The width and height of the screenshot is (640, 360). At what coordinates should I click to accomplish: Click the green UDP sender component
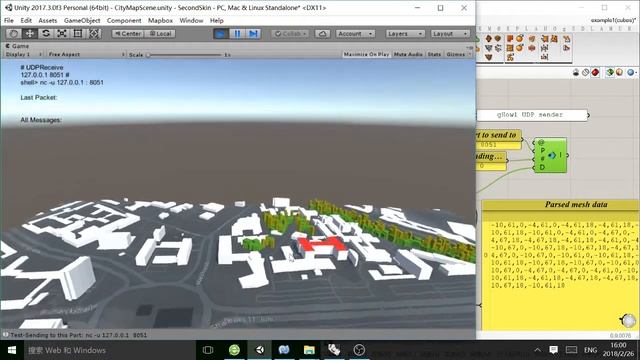point(550,155)
